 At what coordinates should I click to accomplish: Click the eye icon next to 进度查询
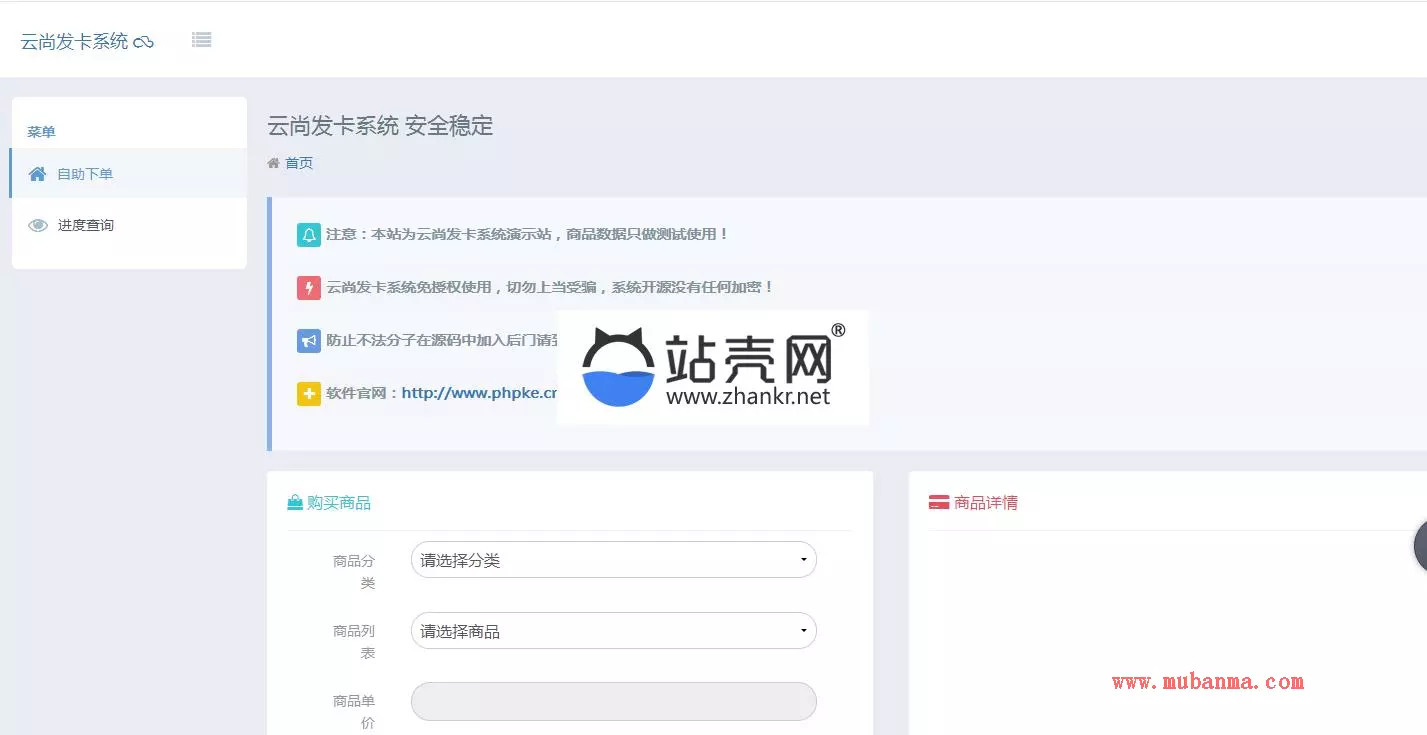tap(38, 225)
